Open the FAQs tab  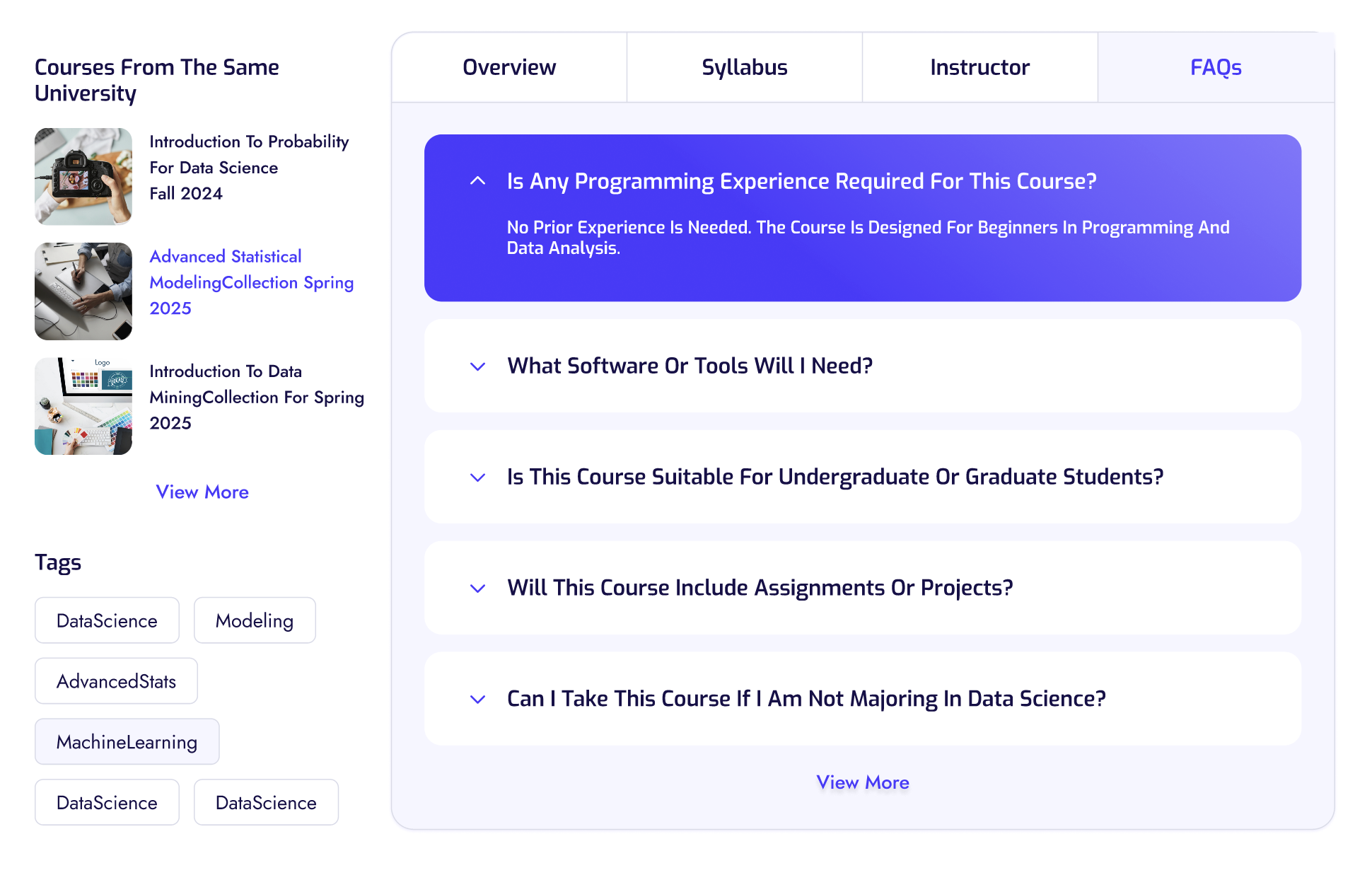pyautogui.click(x=1216, y=67)
